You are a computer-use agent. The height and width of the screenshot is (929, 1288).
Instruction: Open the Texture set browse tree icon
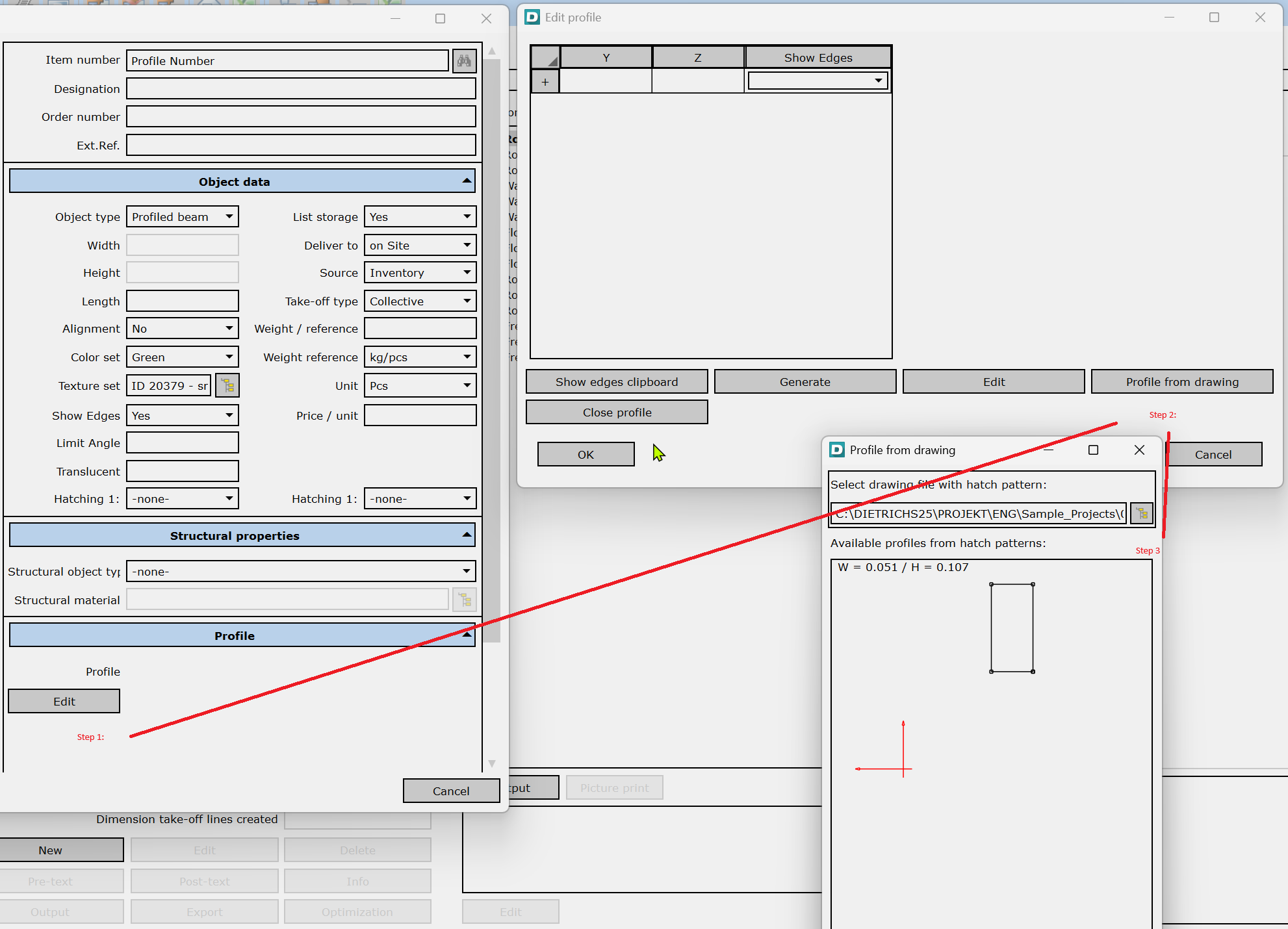227,386
